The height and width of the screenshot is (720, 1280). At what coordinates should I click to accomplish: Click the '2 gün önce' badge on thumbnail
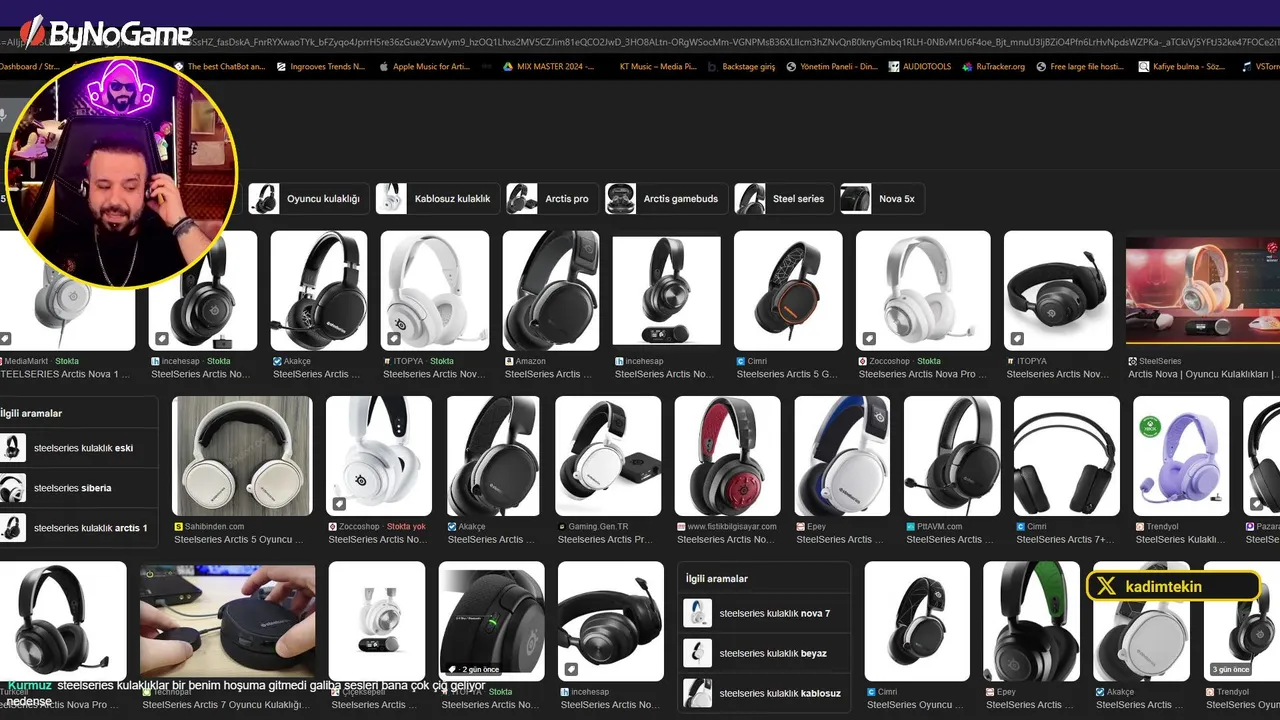[x=474, y=669]
